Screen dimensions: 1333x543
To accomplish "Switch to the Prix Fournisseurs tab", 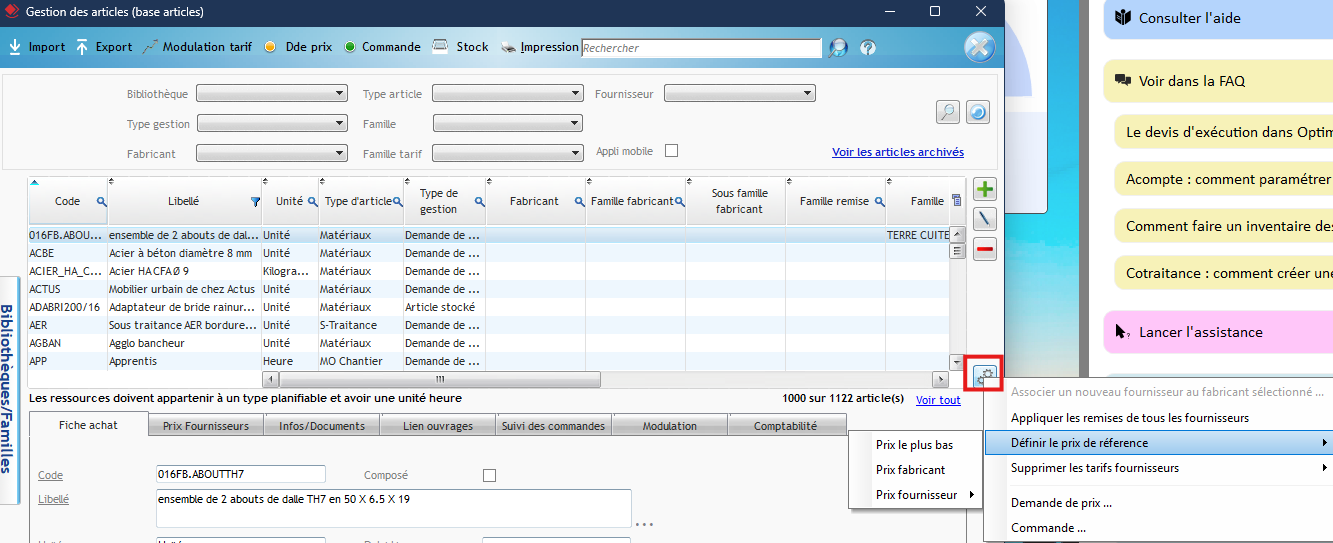I will click(x=206, y=426).
